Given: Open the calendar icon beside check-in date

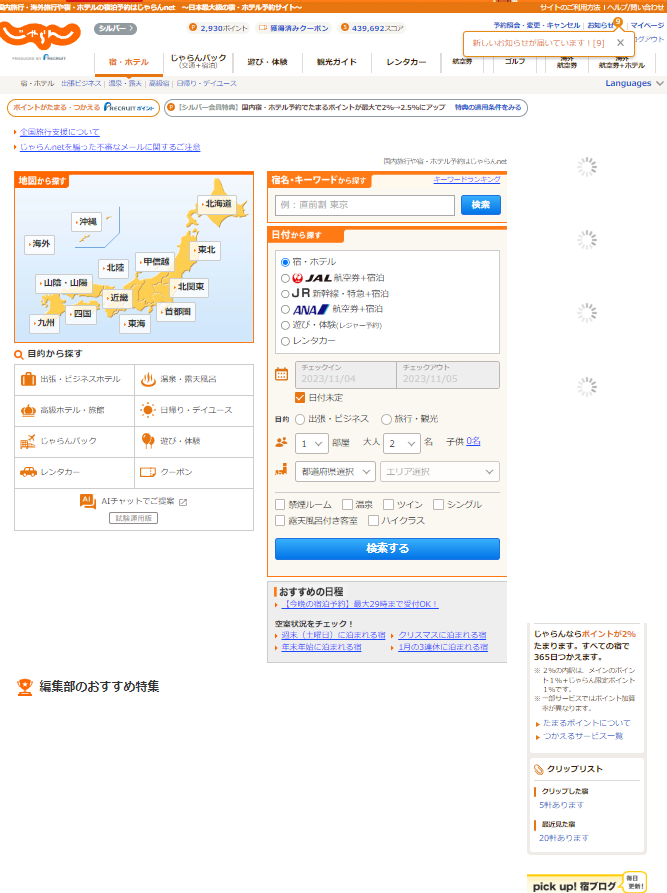Looking at the screenshot, I should (x=281, y=374).
